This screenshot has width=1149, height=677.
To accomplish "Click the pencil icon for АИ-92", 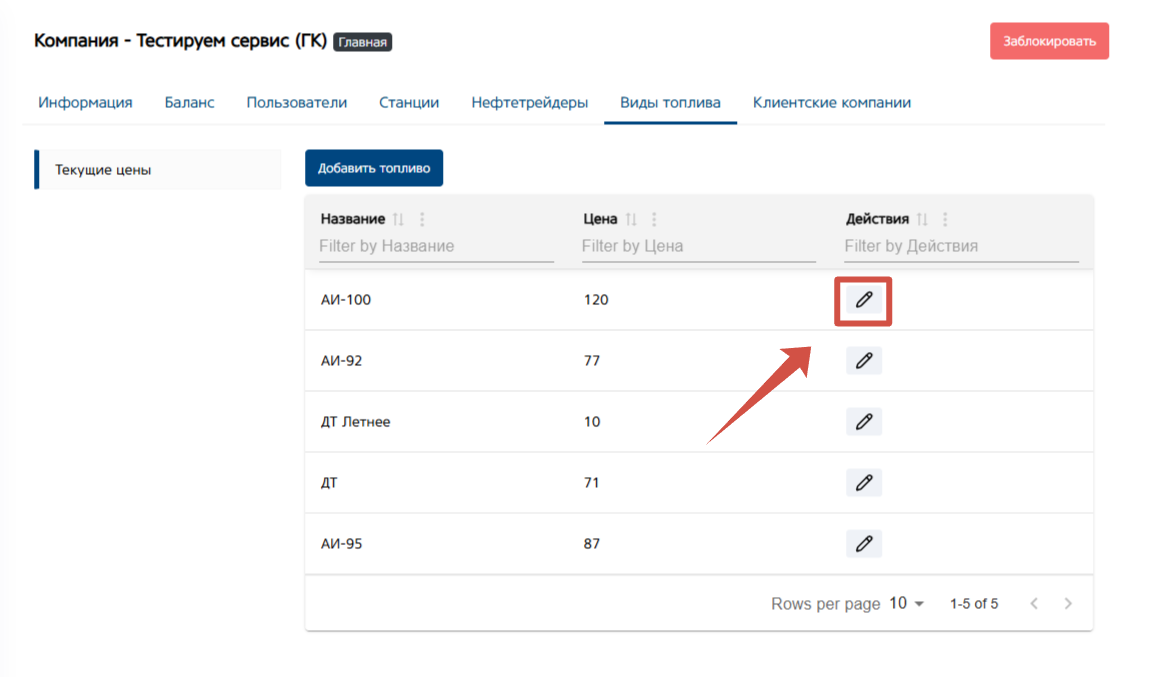I will tap(864, 361).
